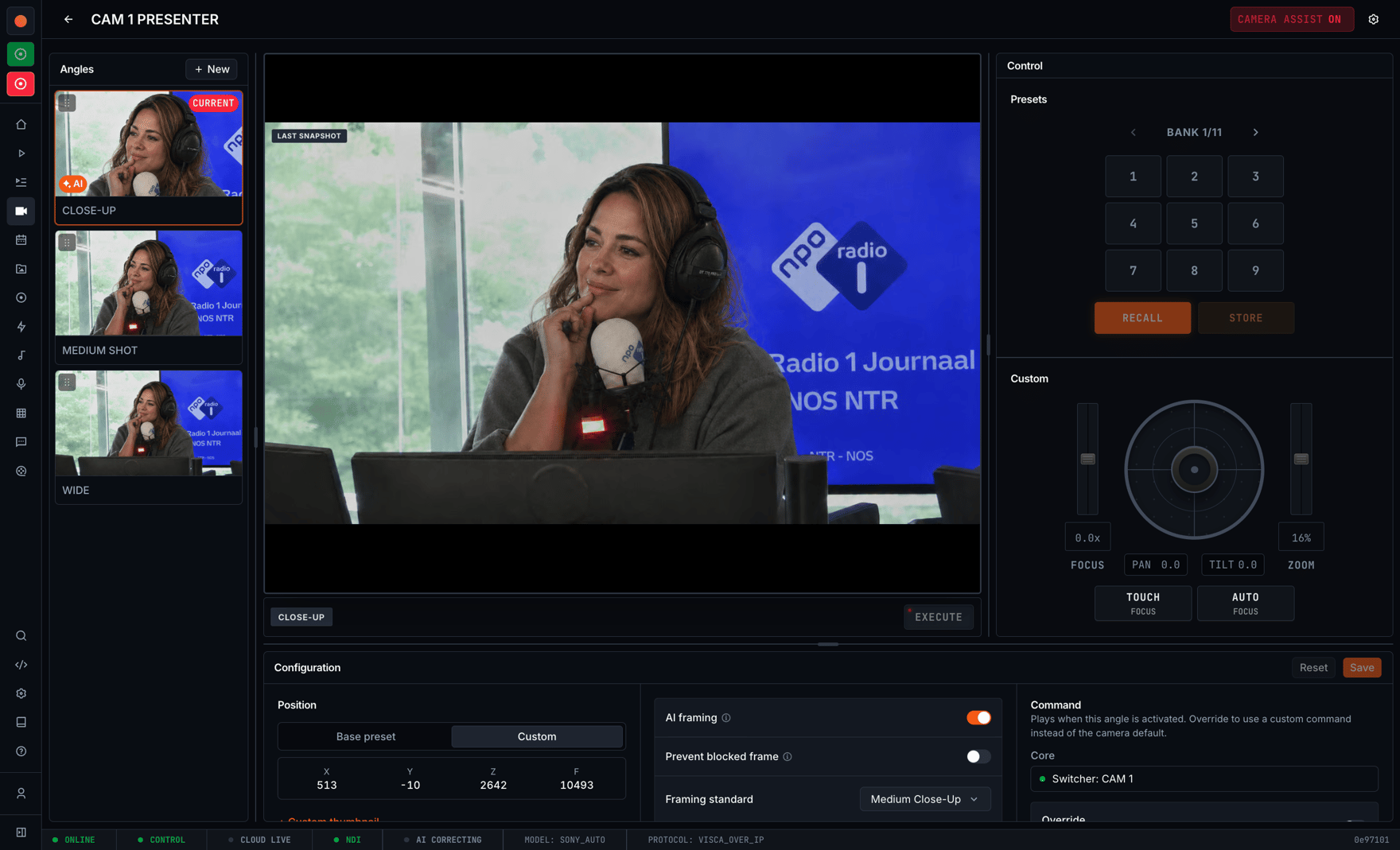1400x850 pixels.
Task: Click the TOUCH FOCUS button
Action: point(1143,604)
